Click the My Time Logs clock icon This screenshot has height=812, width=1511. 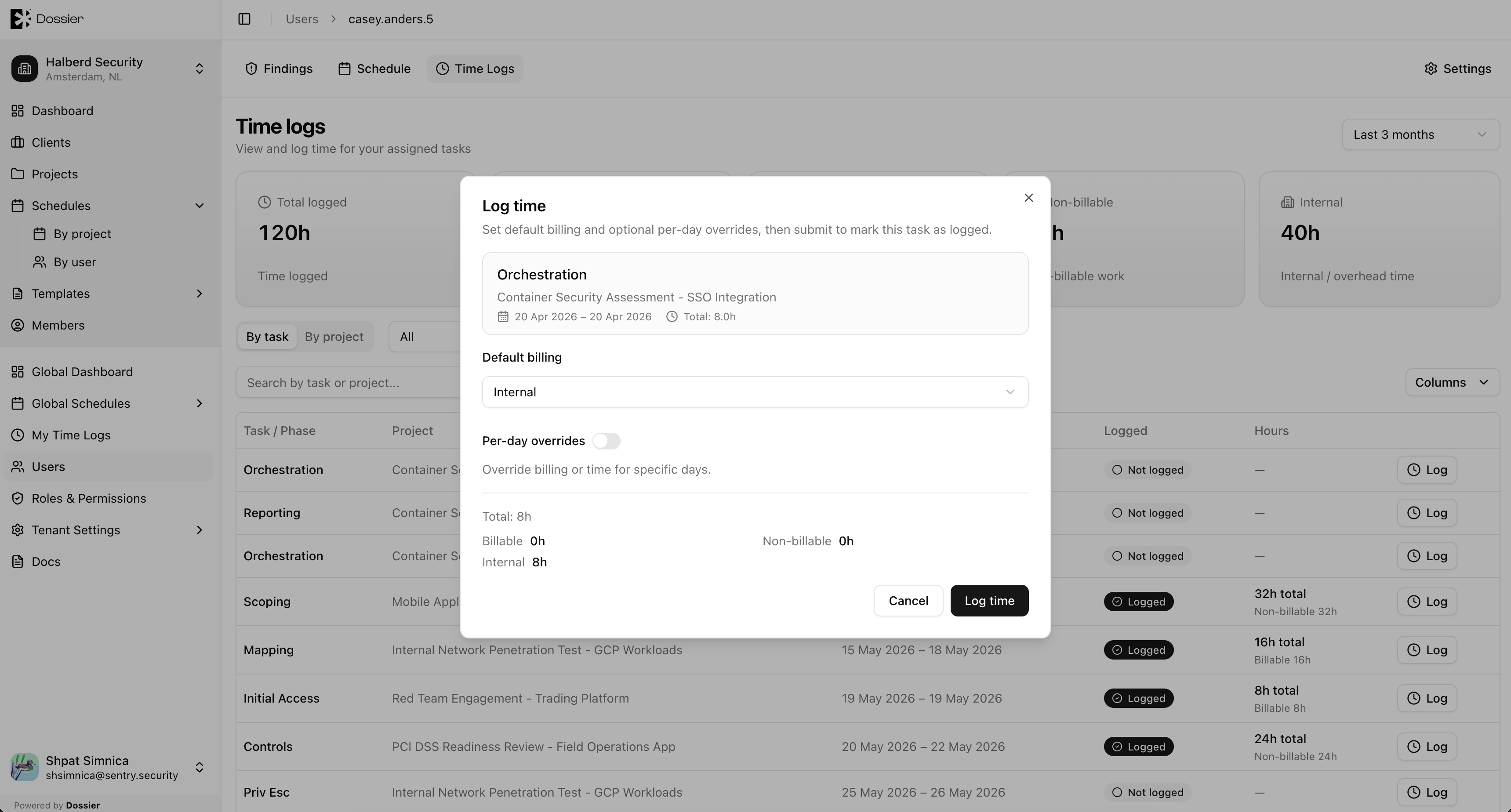pyautogui.click(x=18, y=435)
